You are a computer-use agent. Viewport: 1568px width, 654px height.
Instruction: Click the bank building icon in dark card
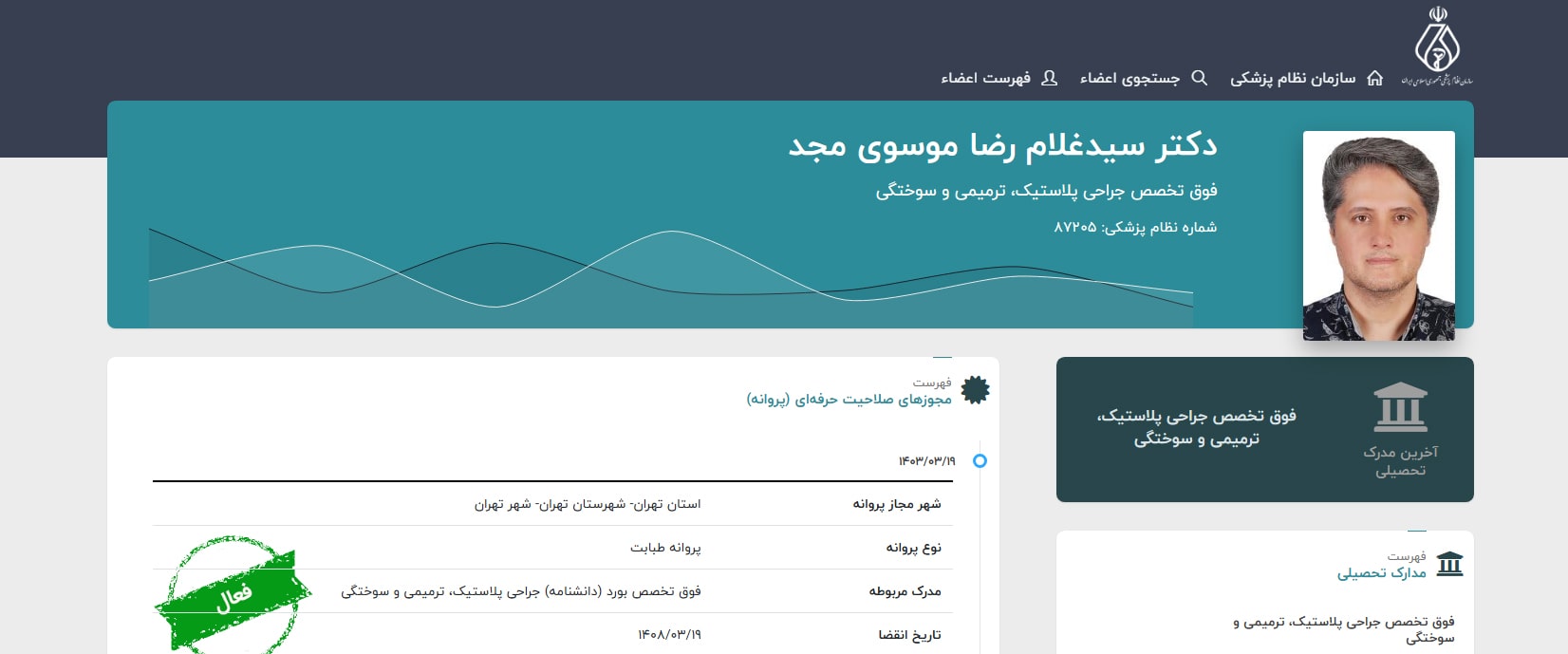[x=1400, y=407]
